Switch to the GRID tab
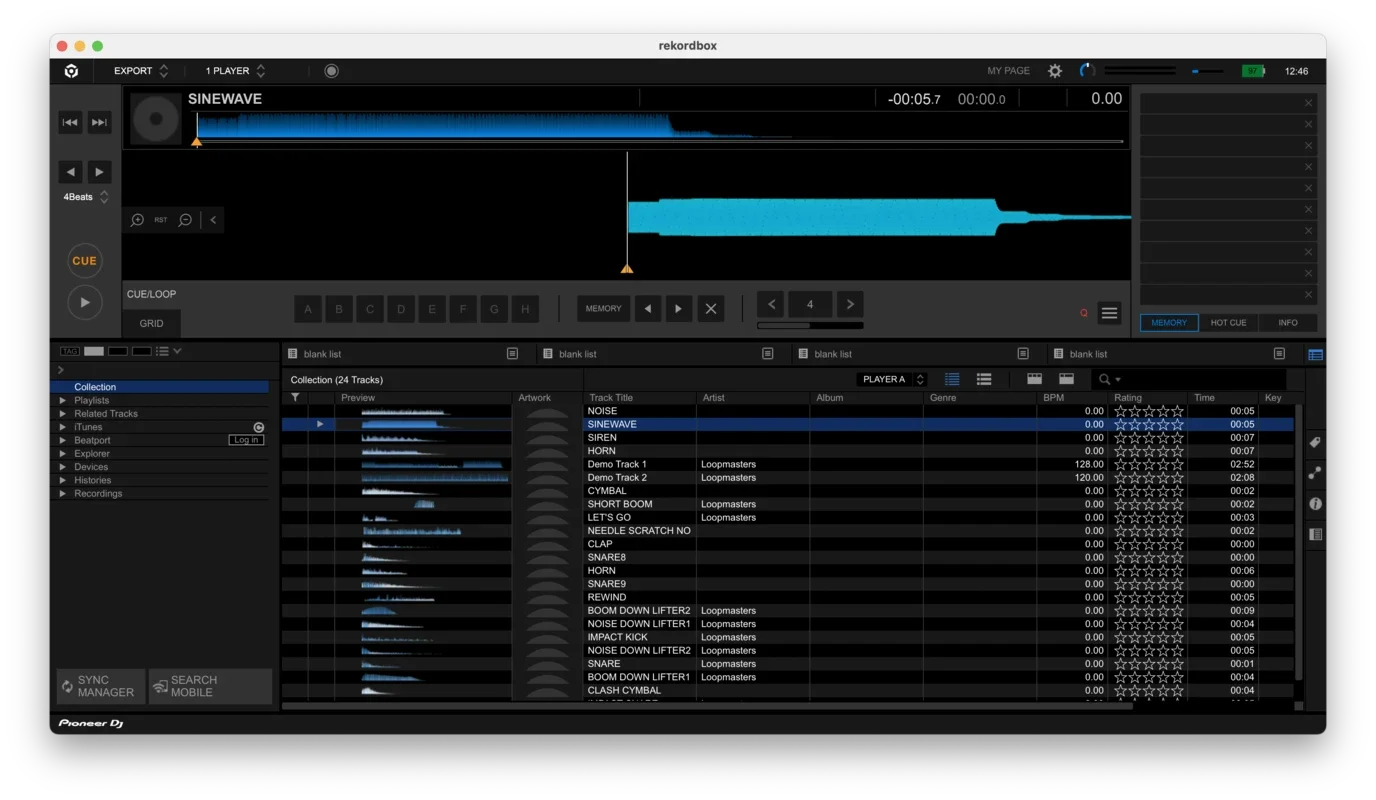This screenshot has width=1376, height=800. (x=151, y=323)
